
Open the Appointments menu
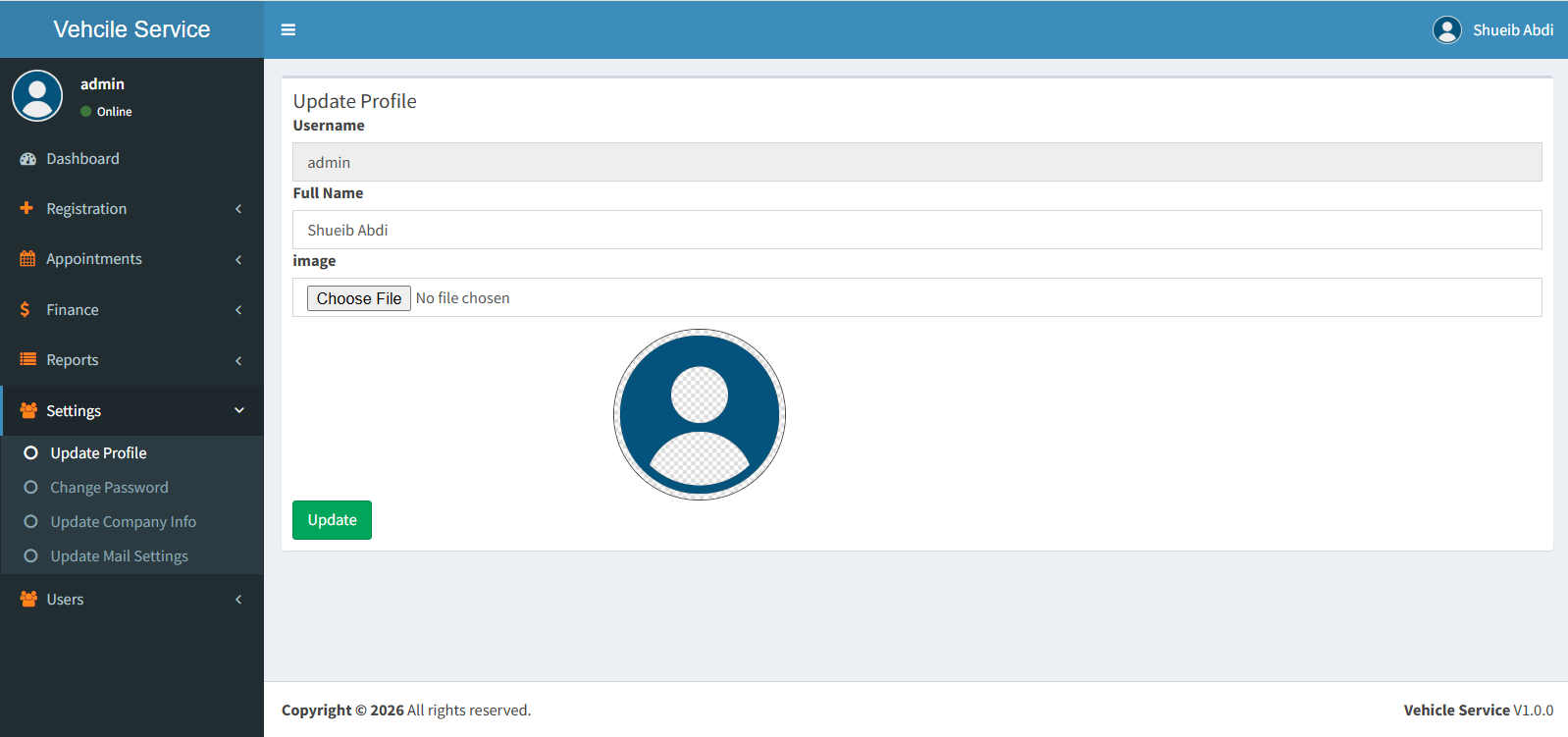131,259
